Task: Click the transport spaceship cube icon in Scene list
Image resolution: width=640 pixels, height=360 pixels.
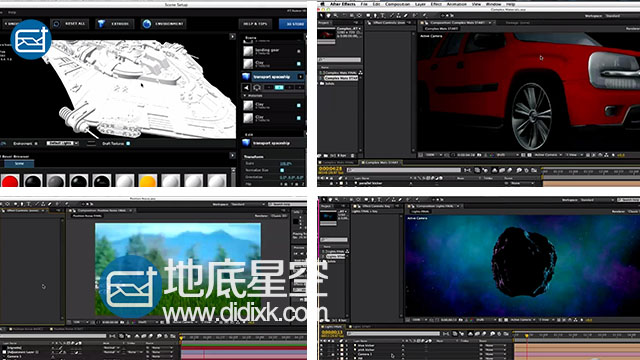Action: pos(246,77)
